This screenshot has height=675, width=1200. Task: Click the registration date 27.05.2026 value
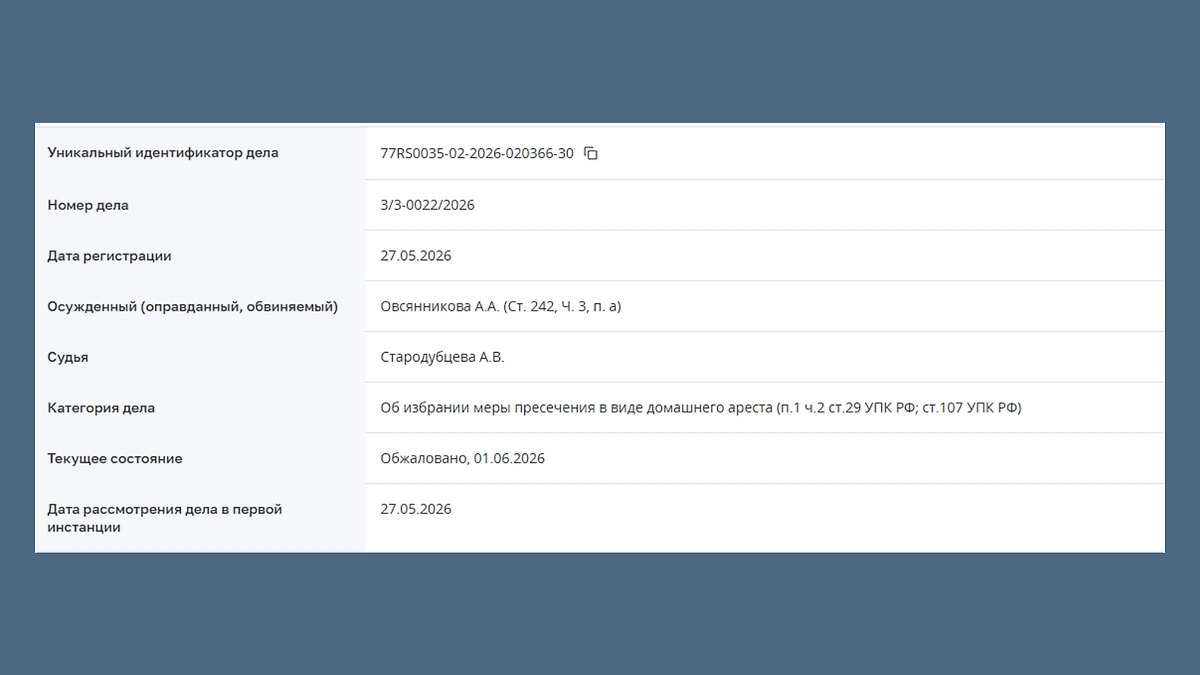pyautogui.click(x=416, y=256)
